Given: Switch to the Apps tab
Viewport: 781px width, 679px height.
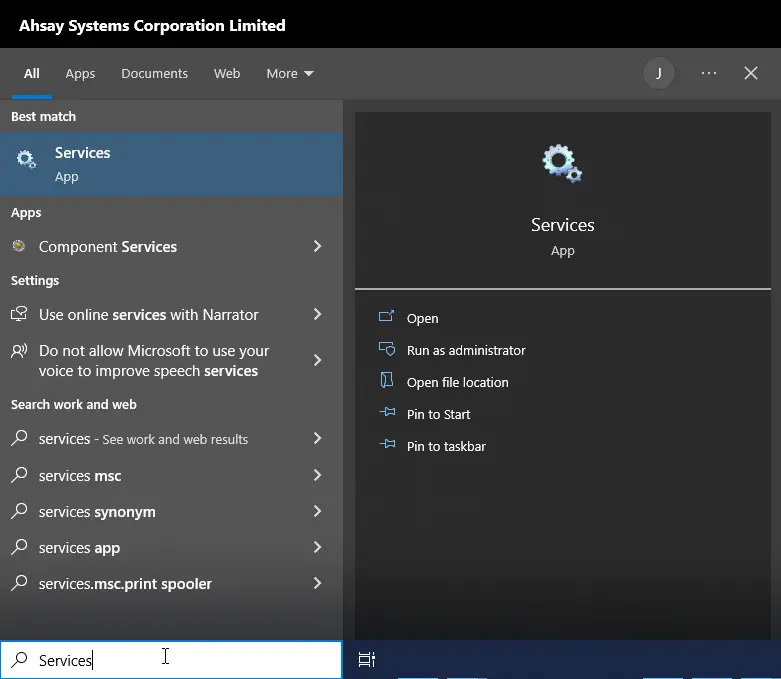Looking at the screenshot, I should click(x=80, y=73).
